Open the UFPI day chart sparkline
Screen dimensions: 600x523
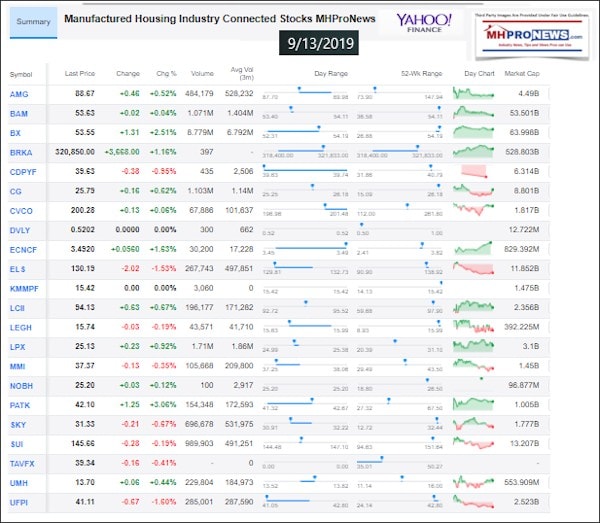tap(473, 501)
